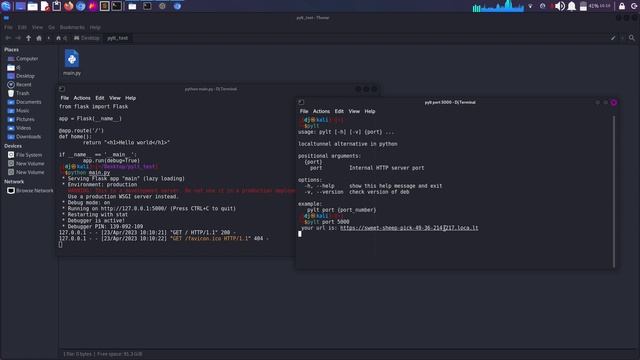640x360 pixels.
Task: Go to parent folder in Thunar toolbar
Action: pos(29,38)
